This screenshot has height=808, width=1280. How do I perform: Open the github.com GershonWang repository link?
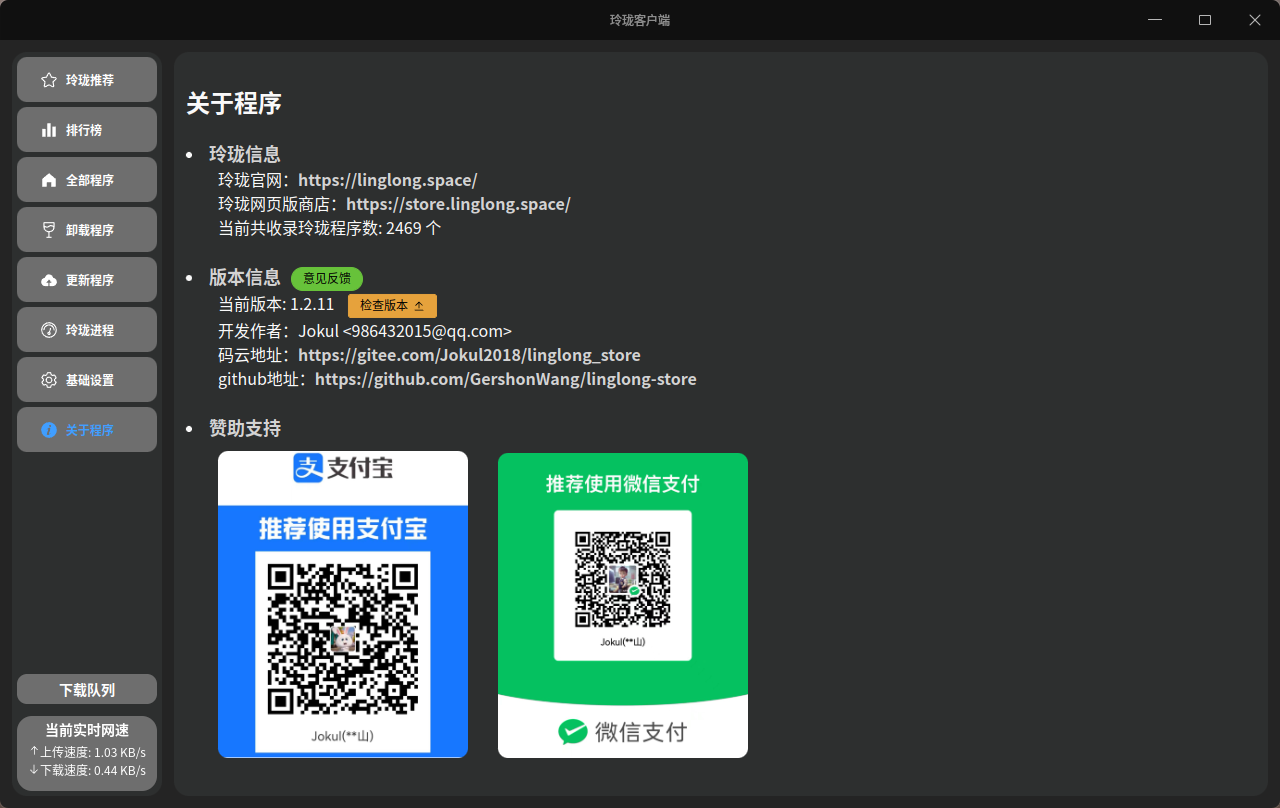pyautogui.click(x=506, y=379)
